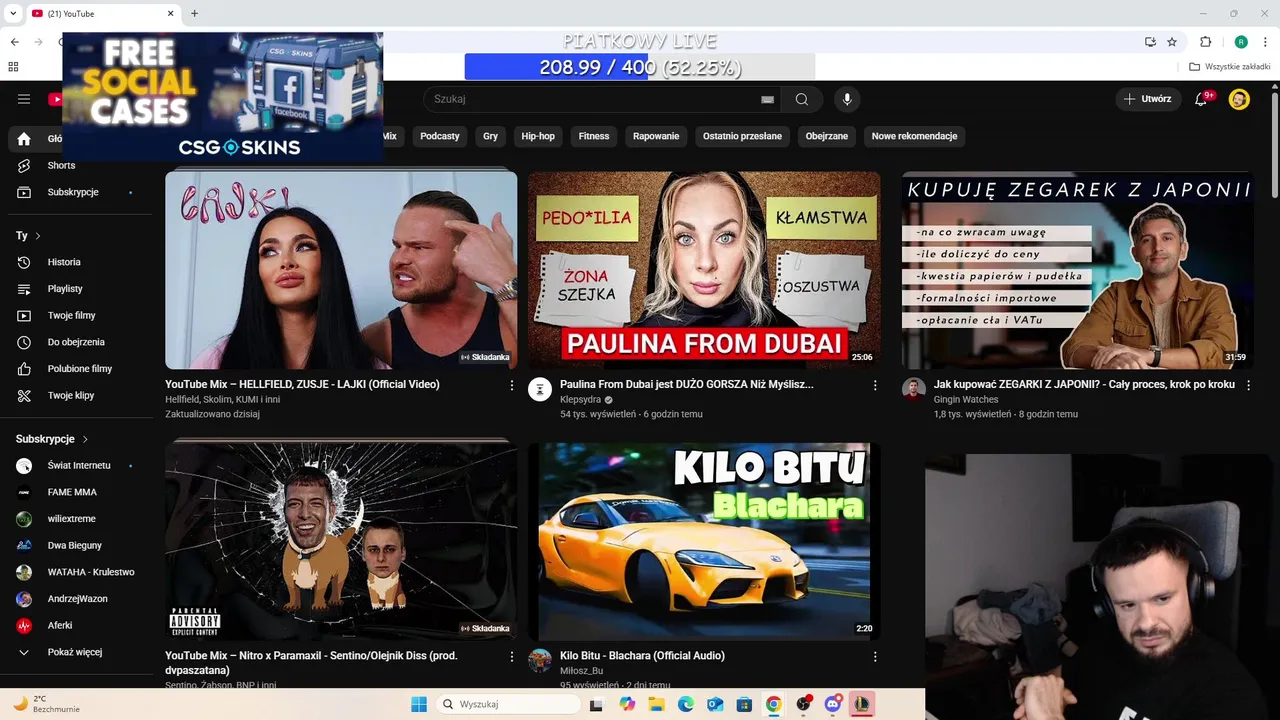1280x720 pixels.
Task: Open the Copilot icon in the taskbar
Action: pos(627,704)
